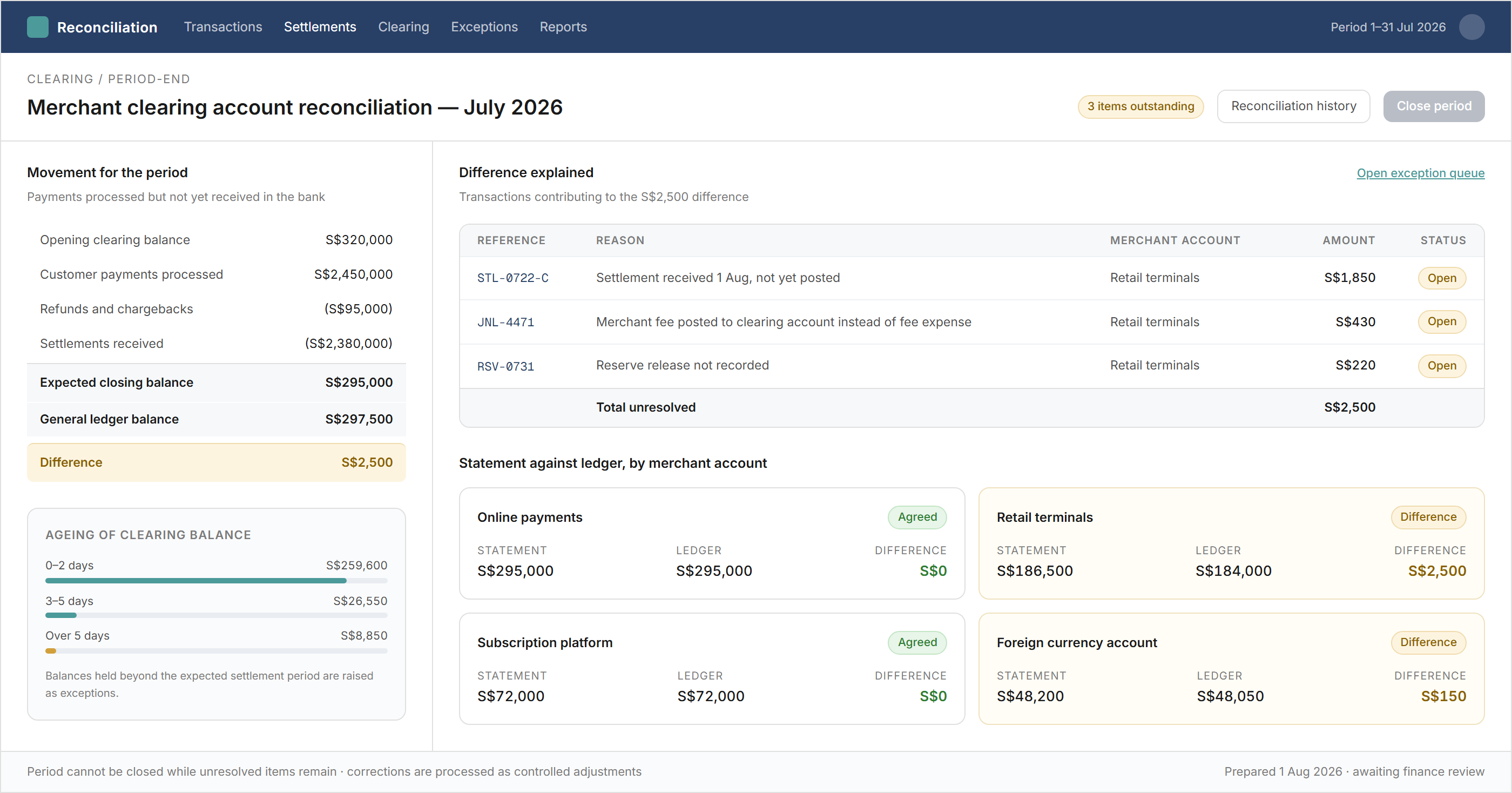This screenshot has height=793, width=1512.
Task: Click the Difference S$2,500 highlighted row
Action: pyautogui.click(x=216, y=462)
